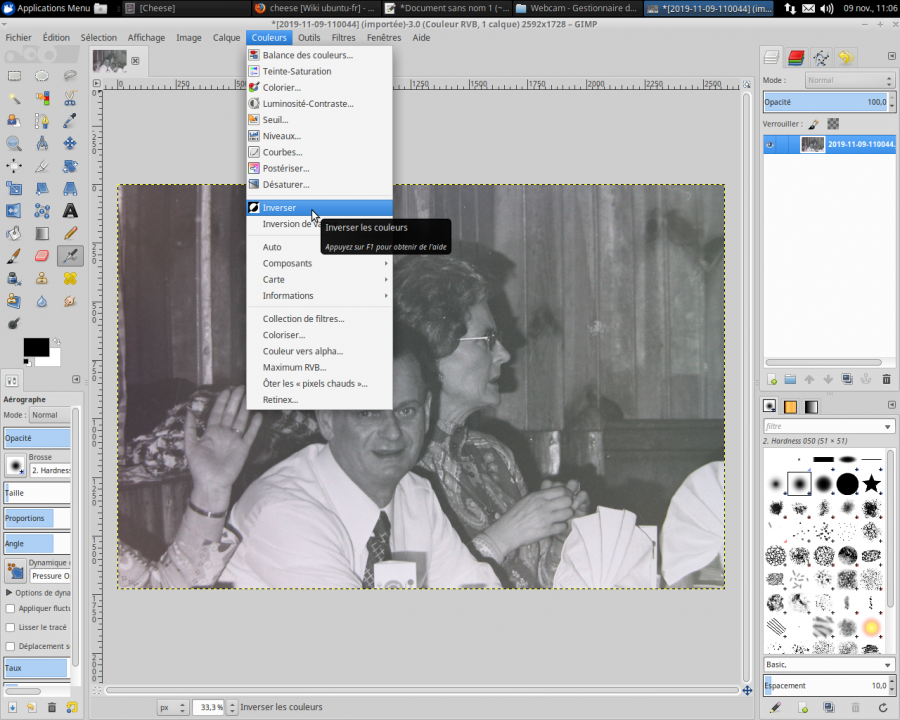Toggle visibility of layer 2019-11-09-110044
This screenshot has height=720, width=900.
pyautogui.click(x=770, y=145)
